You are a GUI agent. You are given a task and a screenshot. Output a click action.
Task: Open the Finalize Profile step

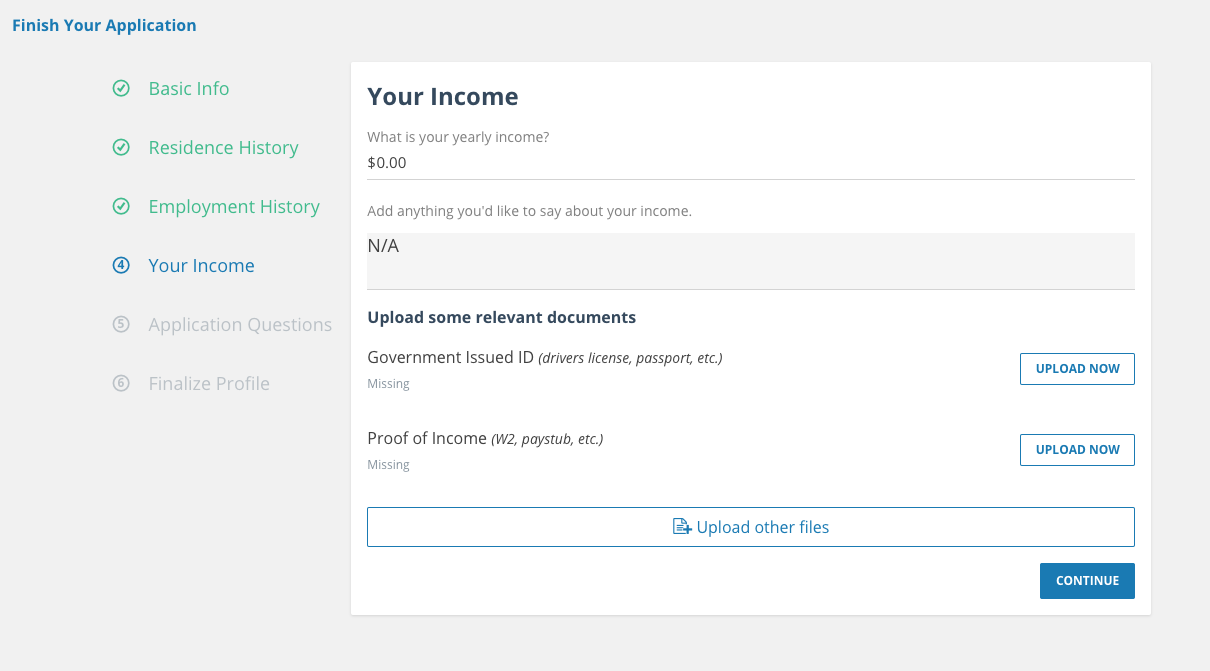(209, 384)
